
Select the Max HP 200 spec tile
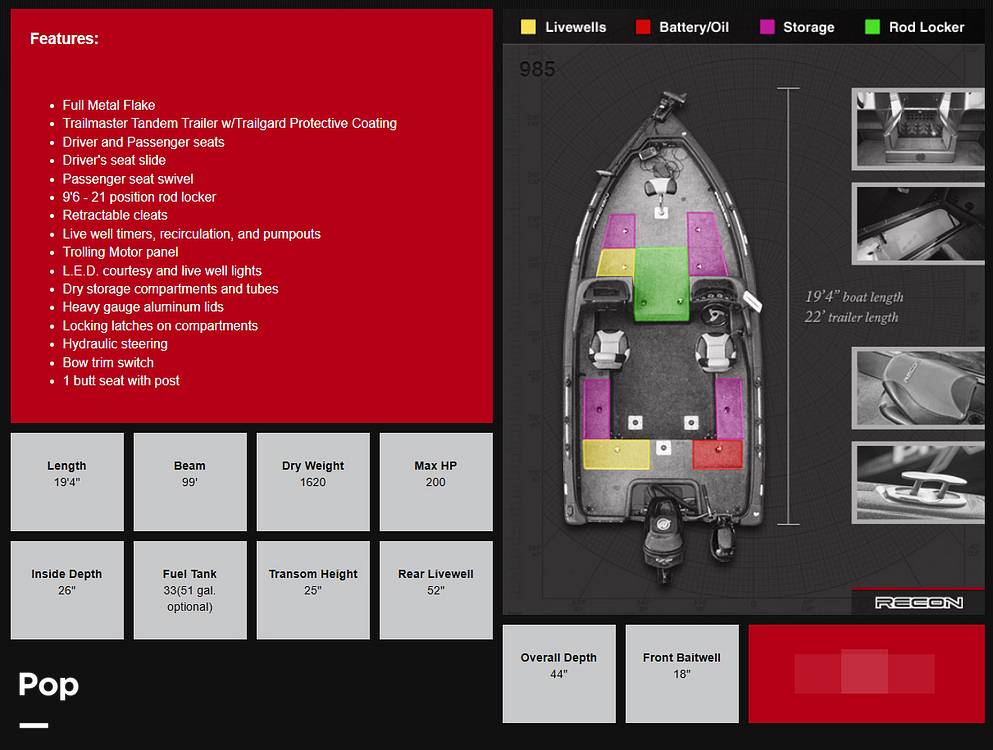tap(436, 482)
